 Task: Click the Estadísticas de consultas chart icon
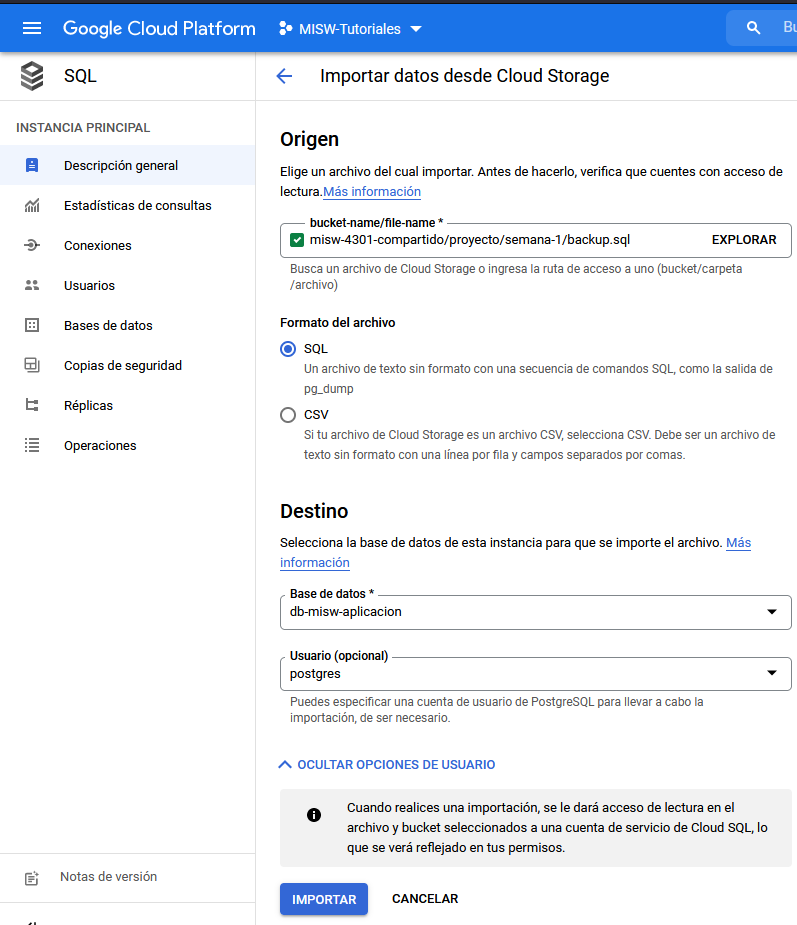(32, 205)
